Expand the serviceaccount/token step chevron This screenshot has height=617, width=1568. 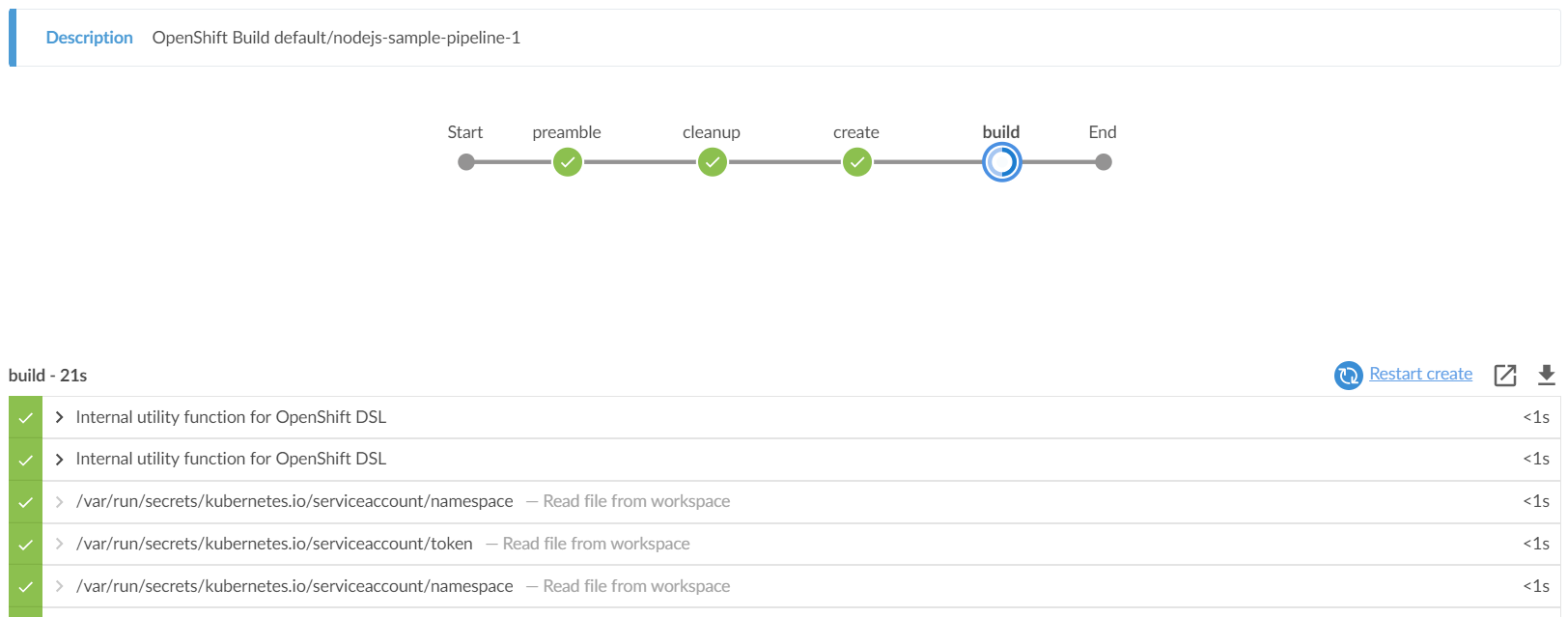pyautogui.click(x=60, y=544)
